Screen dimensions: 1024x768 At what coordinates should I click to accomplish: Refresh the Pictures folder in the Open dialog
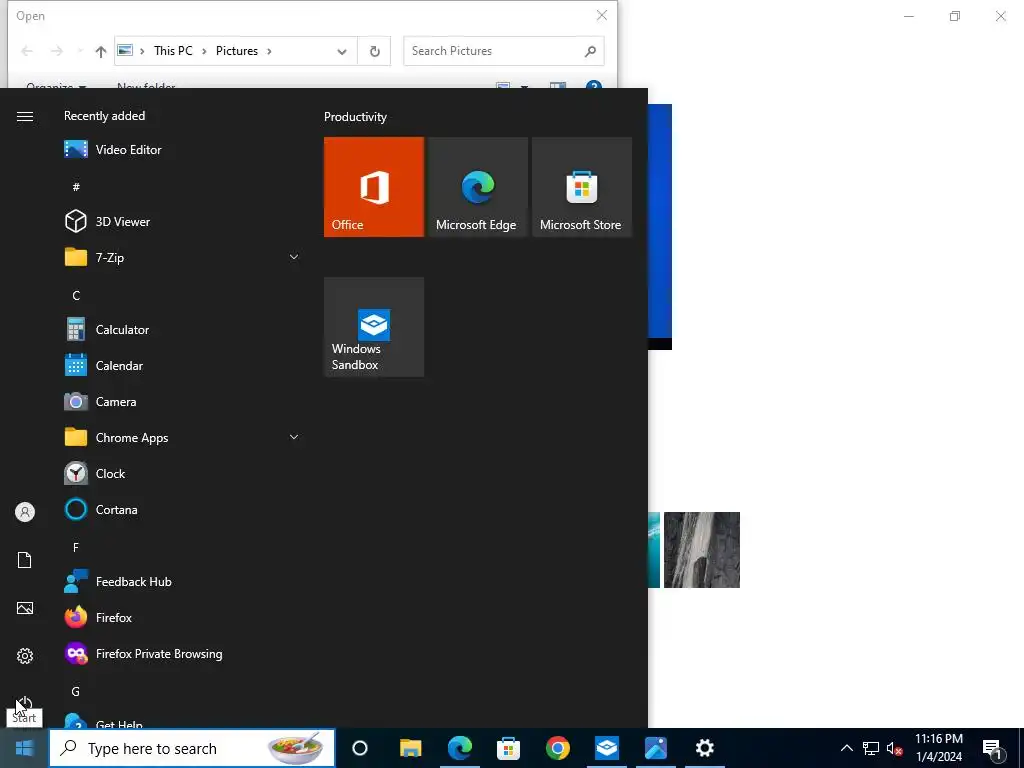pyautogui.click(x=374, y=51)
